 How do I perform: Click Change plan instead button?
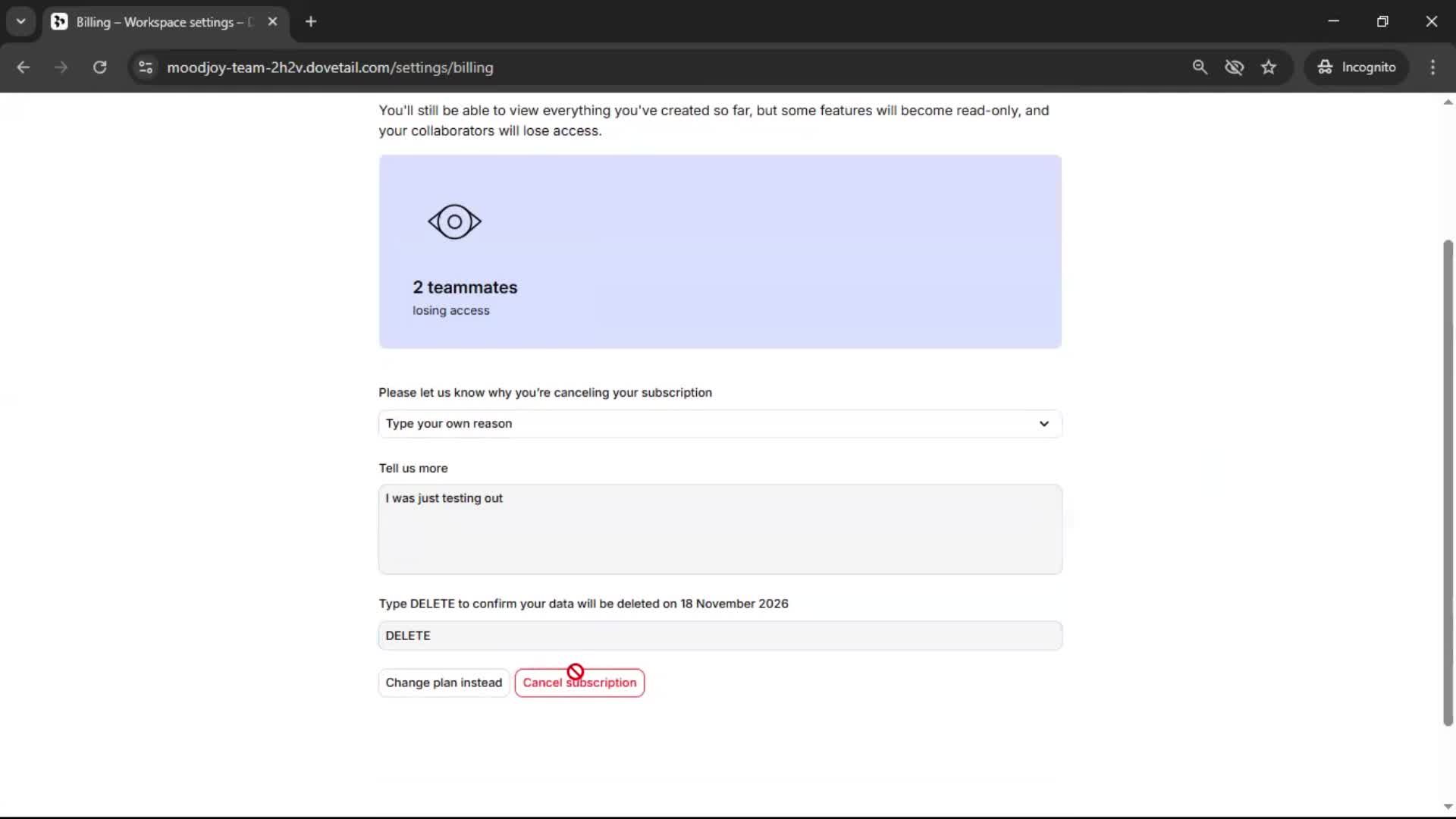coord(444,682)
